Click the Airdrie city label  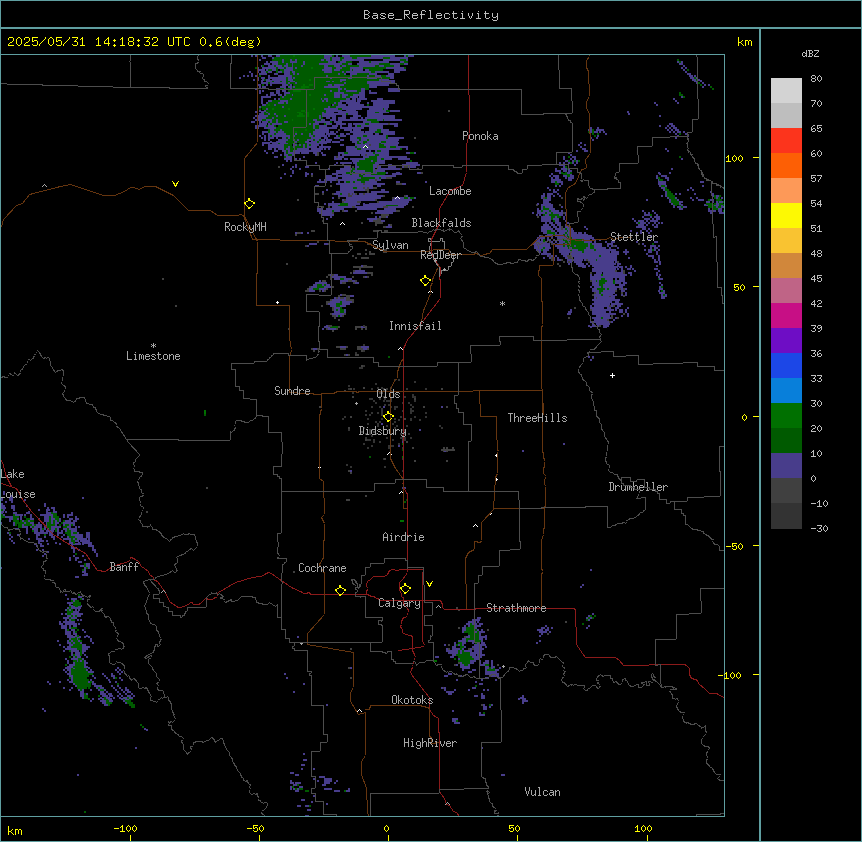point(404,537)
